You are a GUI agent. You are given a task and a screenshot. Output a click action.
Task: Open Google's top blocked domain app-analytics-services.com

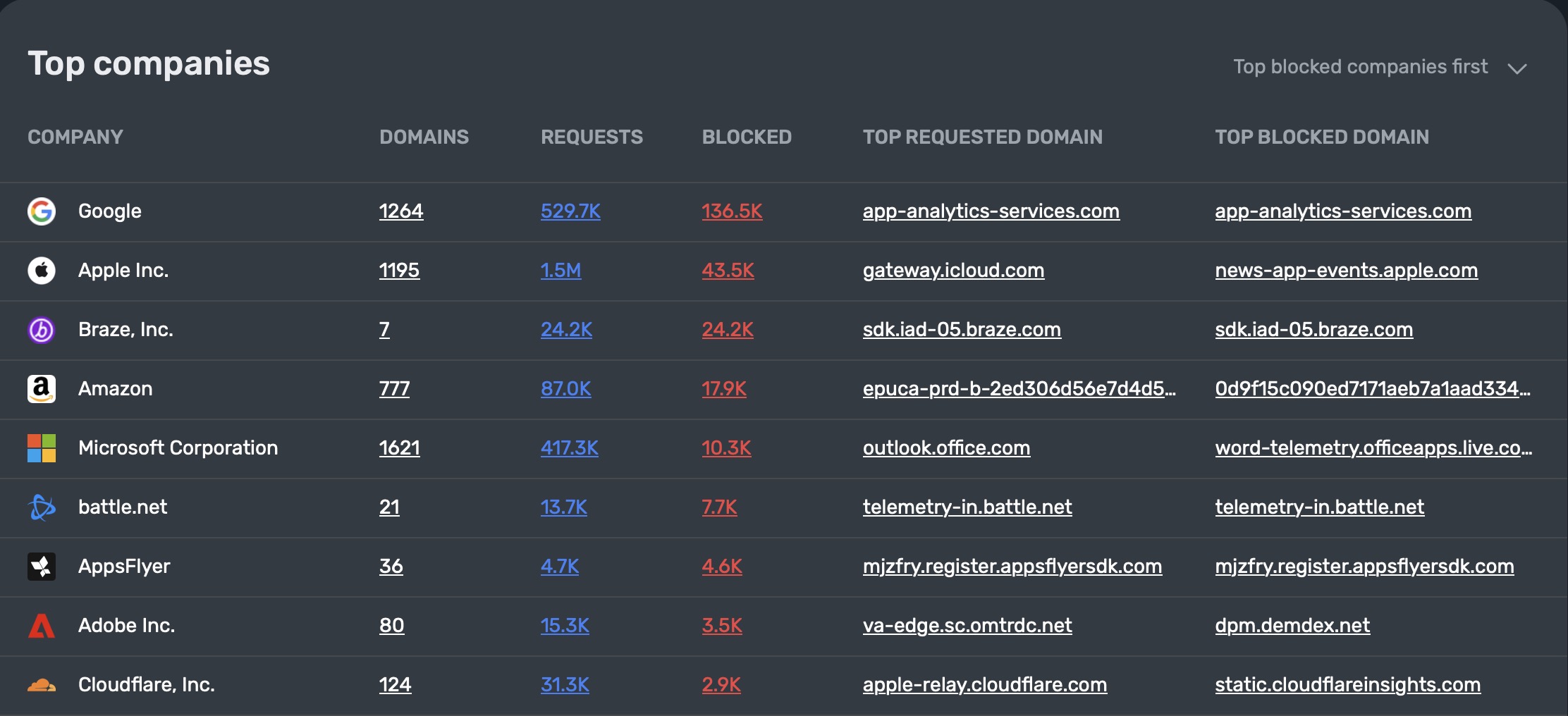1343,211
